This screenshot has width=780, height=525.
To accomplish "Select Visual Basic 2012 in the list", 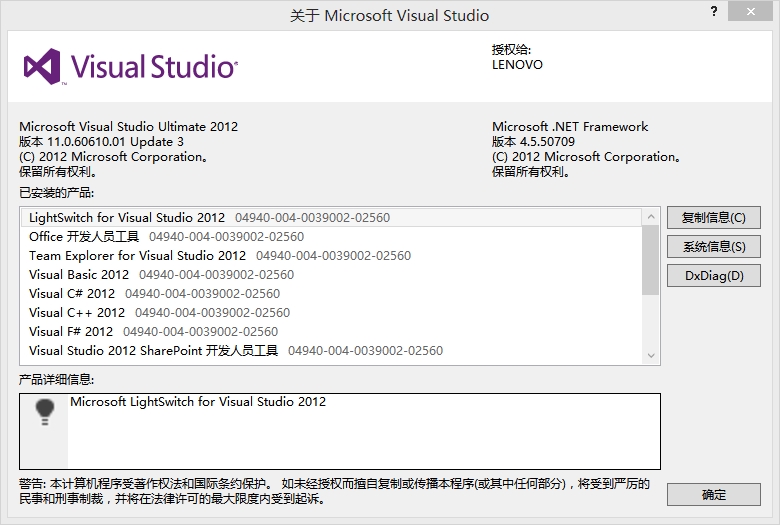I will (79, 275).
